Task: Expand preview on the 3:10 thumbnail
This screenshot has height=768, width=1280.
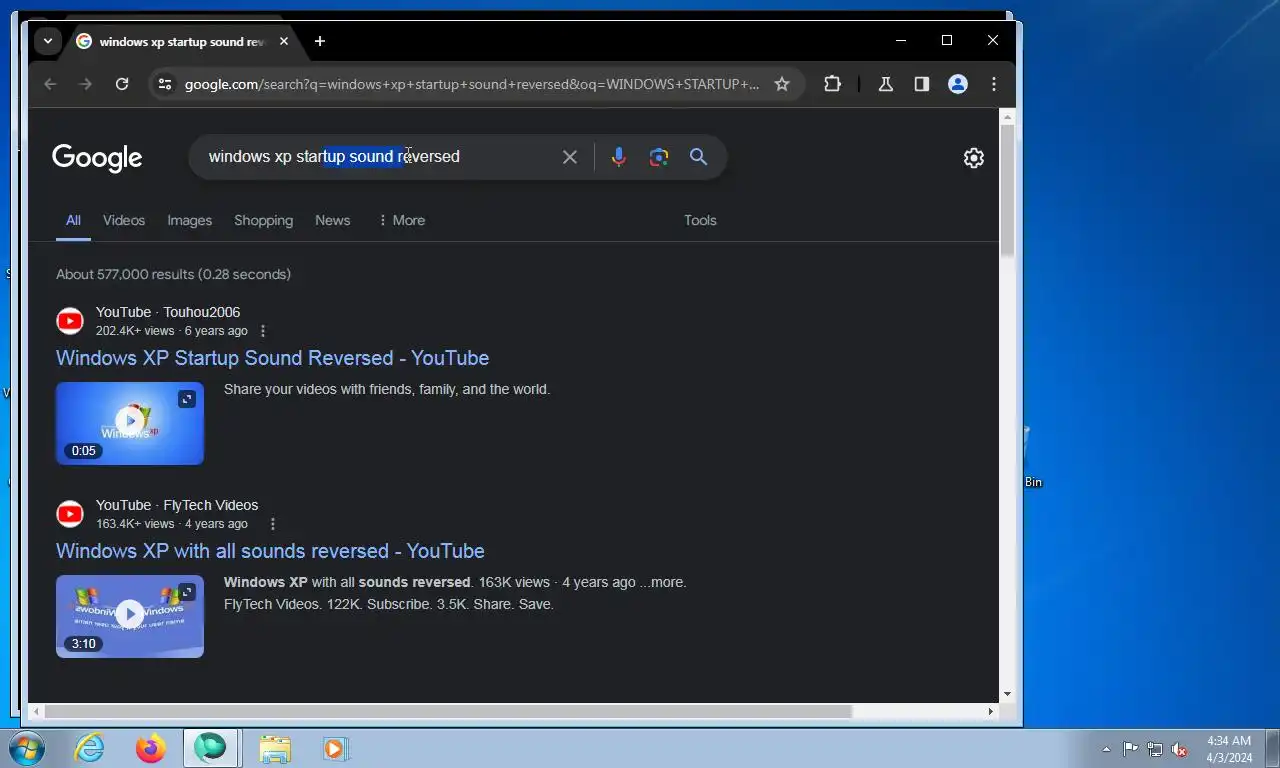Action: coord(187,592)
